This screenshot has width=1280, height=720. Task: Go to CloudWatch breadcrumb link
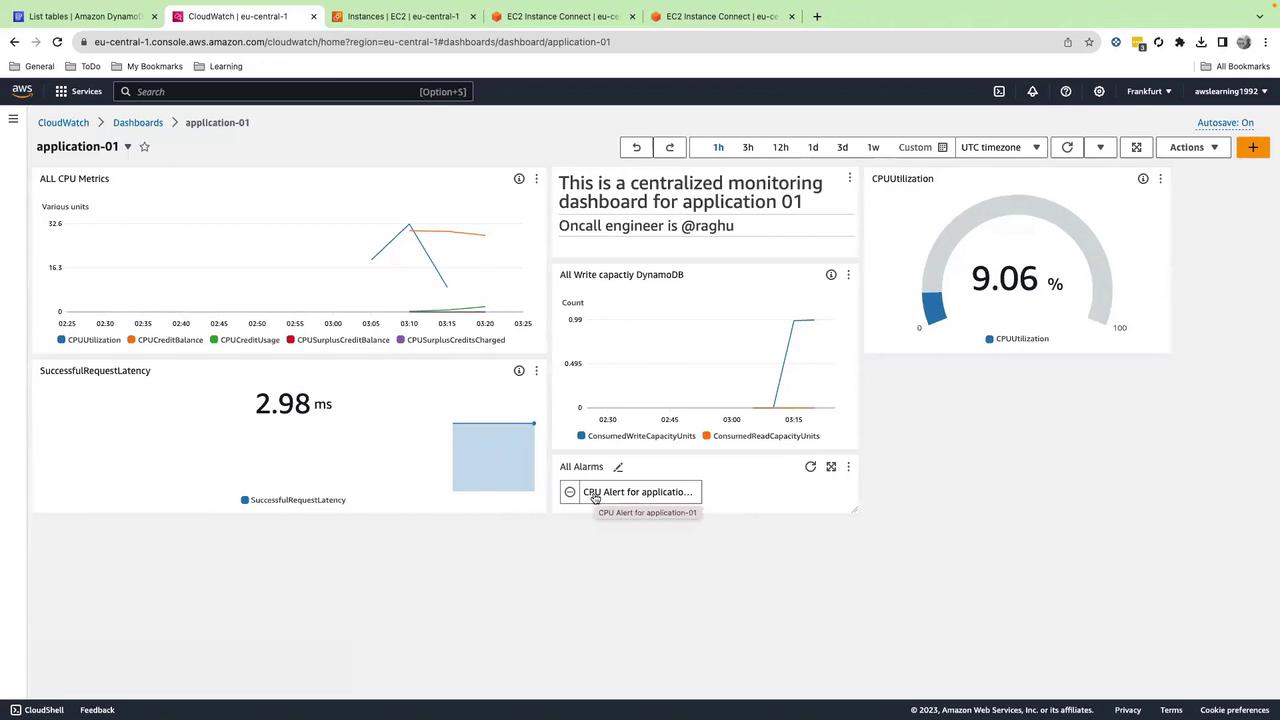tap(63, 122)
